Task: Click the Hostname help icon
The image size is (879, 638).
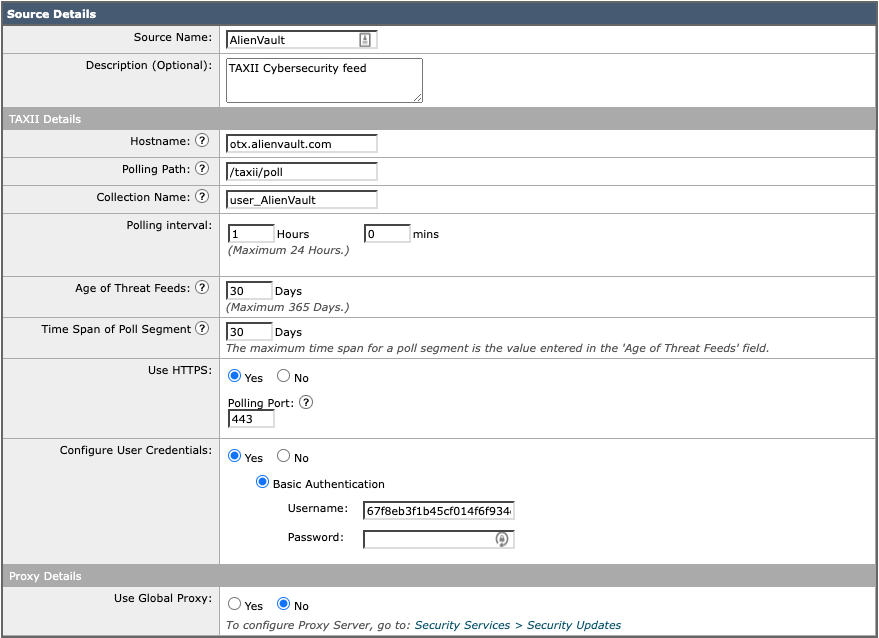Action: pyautogui.click(x=202, y=140)
